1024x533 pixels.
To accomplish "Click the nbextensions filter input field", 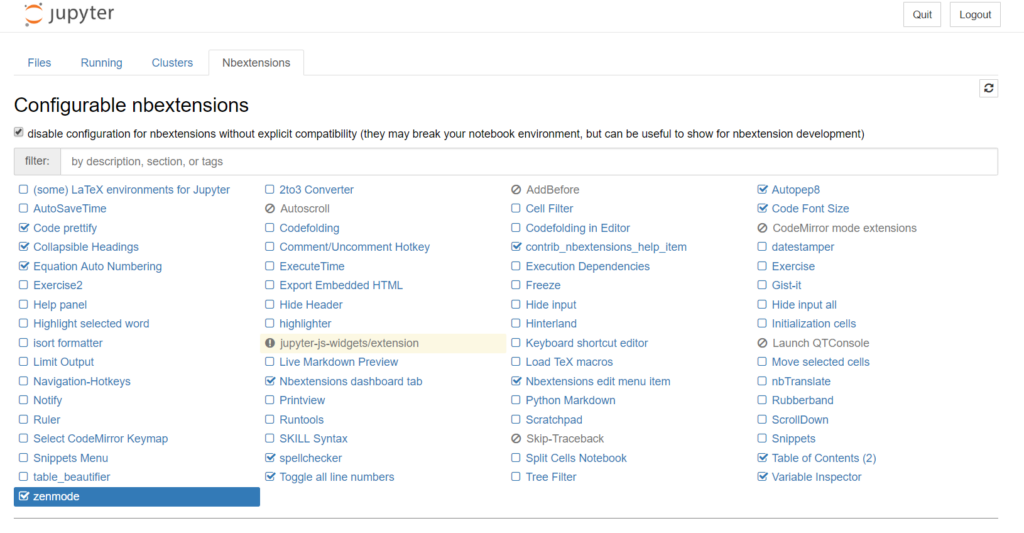I will click(x=529, y=161).
